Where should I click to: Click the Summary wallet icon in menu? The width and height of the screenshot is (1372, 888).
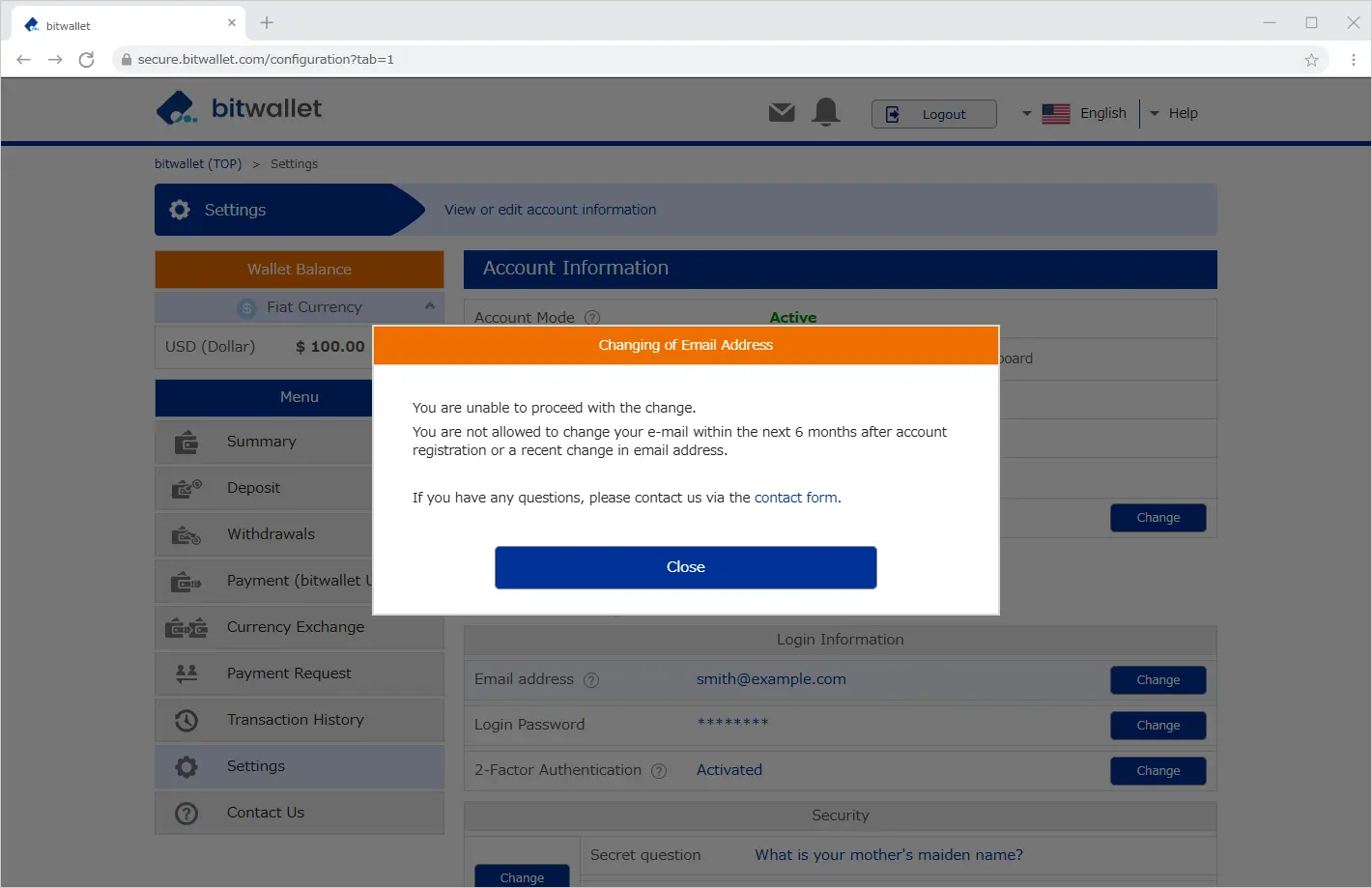point(186,443)
